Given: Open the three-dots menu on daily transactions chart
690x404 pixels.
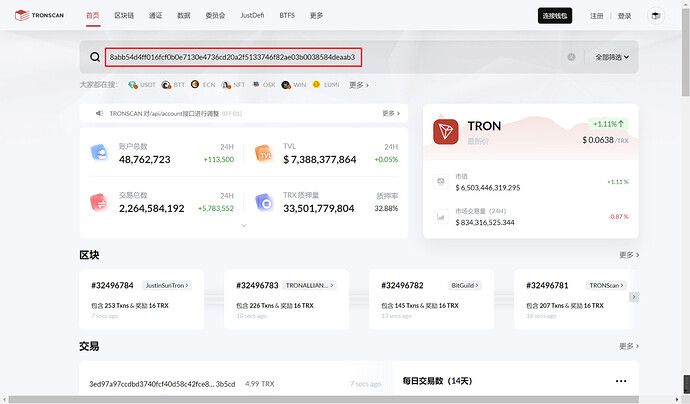Looking at the screenshot, I should pos(621,381).
